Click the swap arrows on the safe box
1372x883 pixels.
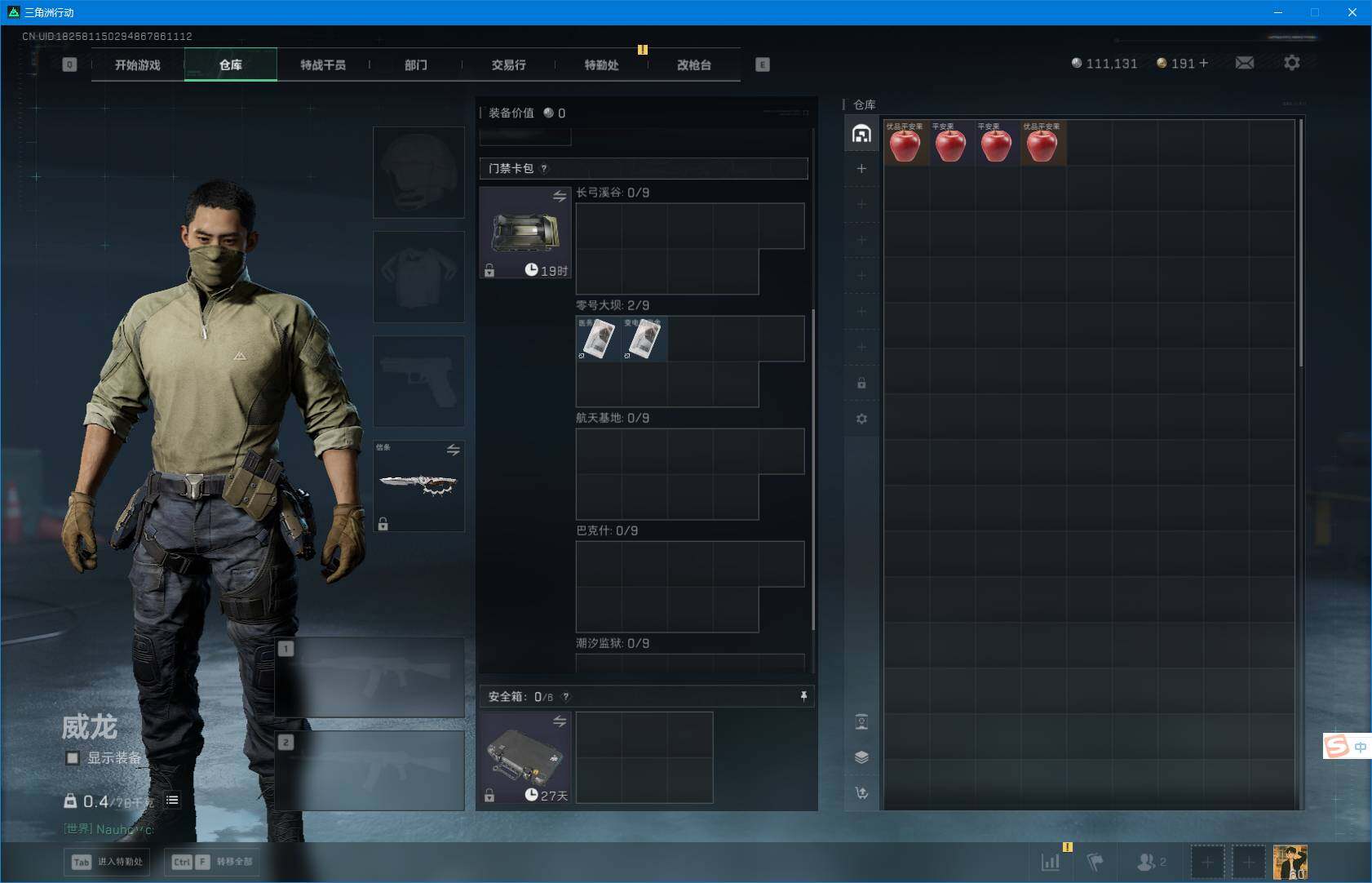pyautogui.click(x=560, y=721)
